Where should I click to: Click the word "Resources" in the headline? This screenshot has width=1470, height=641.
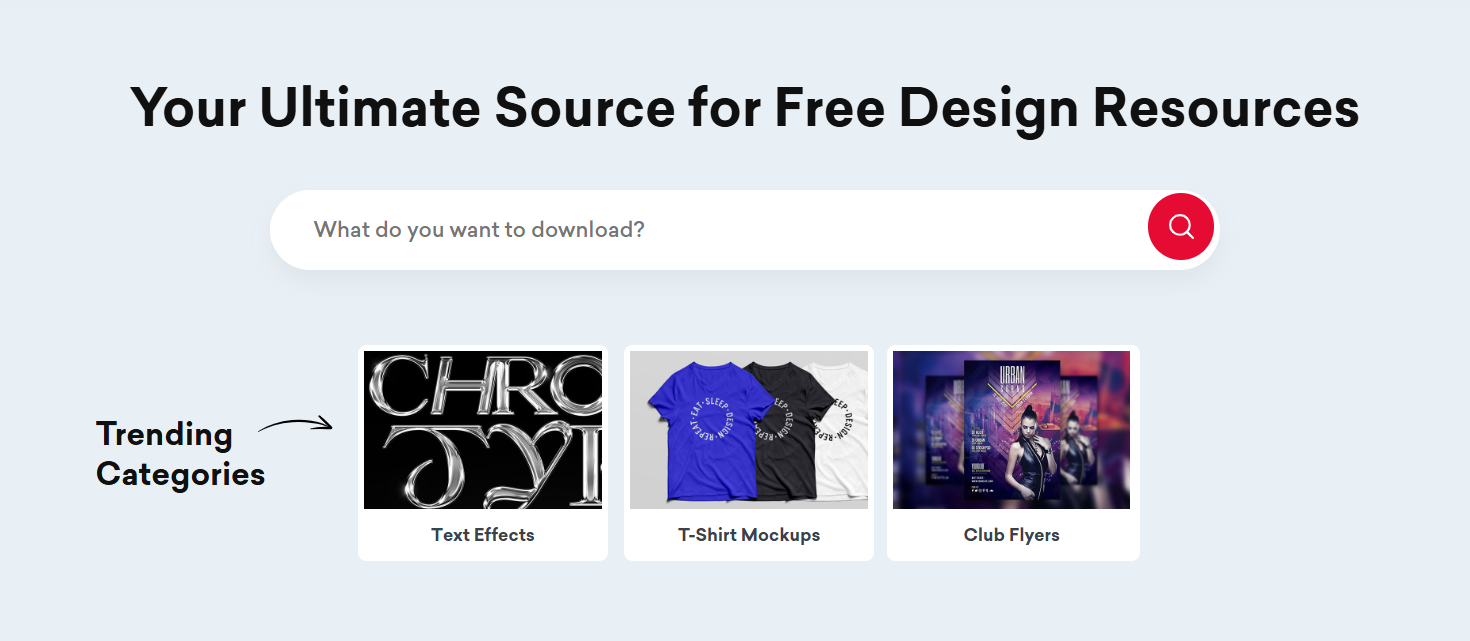(1225, 108)
